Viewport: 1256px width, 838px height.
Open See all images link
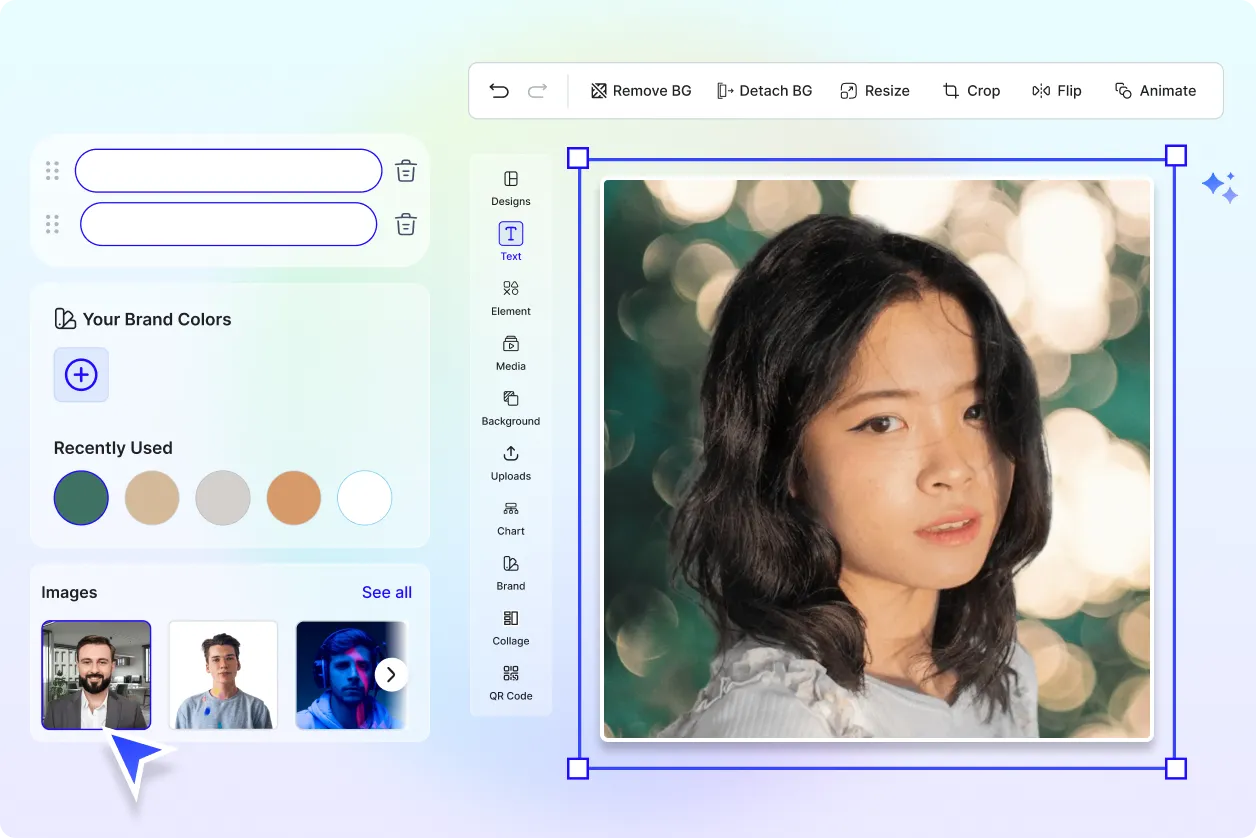pyautogui.click(x=387, y=592)
